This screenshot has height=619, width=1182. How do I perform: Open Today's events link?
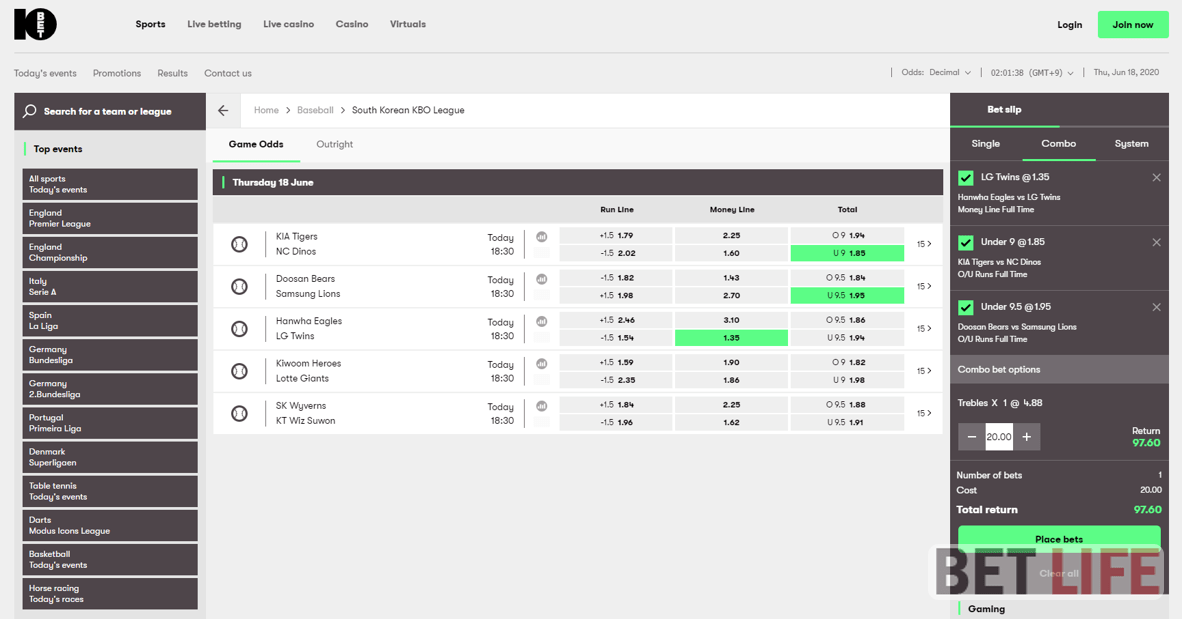point(45,73)
